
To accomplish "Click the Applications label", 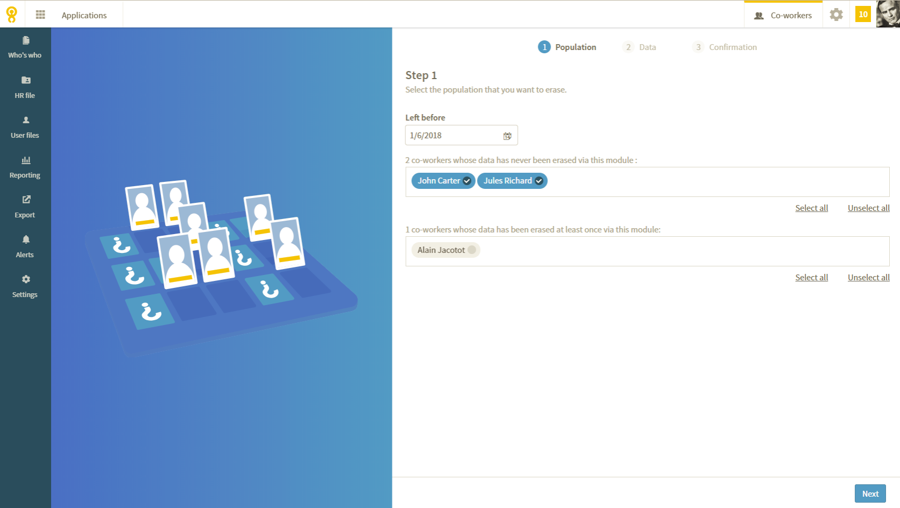I will [x=84, y=15].
